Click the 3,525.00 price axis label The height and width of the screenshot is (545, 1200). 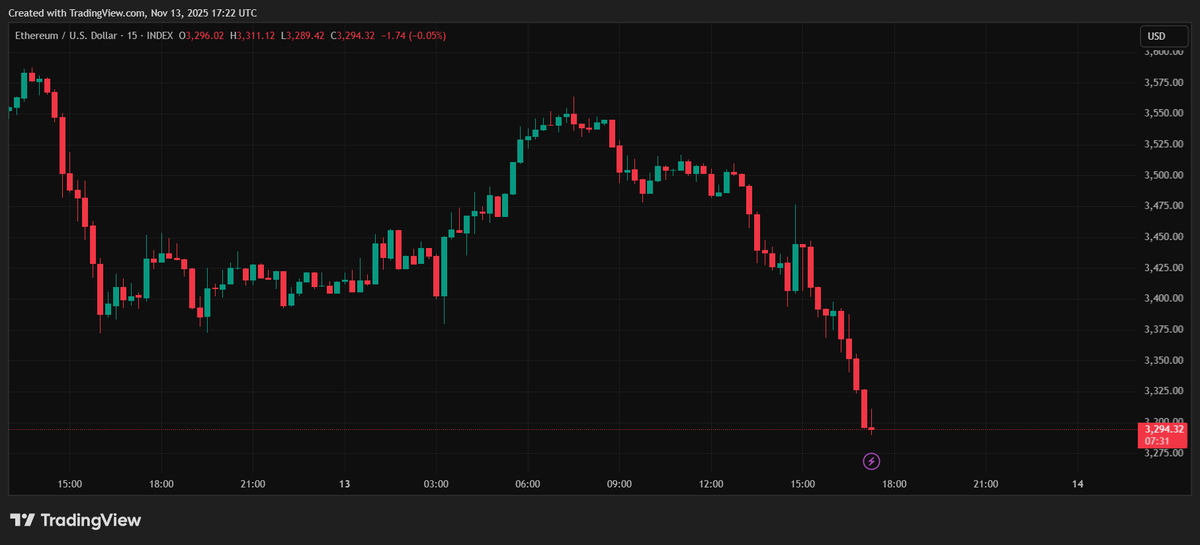click(1165, 144)
